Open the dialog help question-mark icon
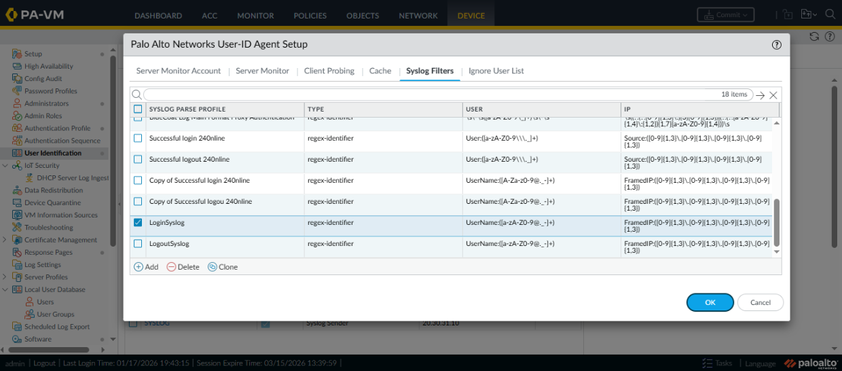 coord(776,45)
